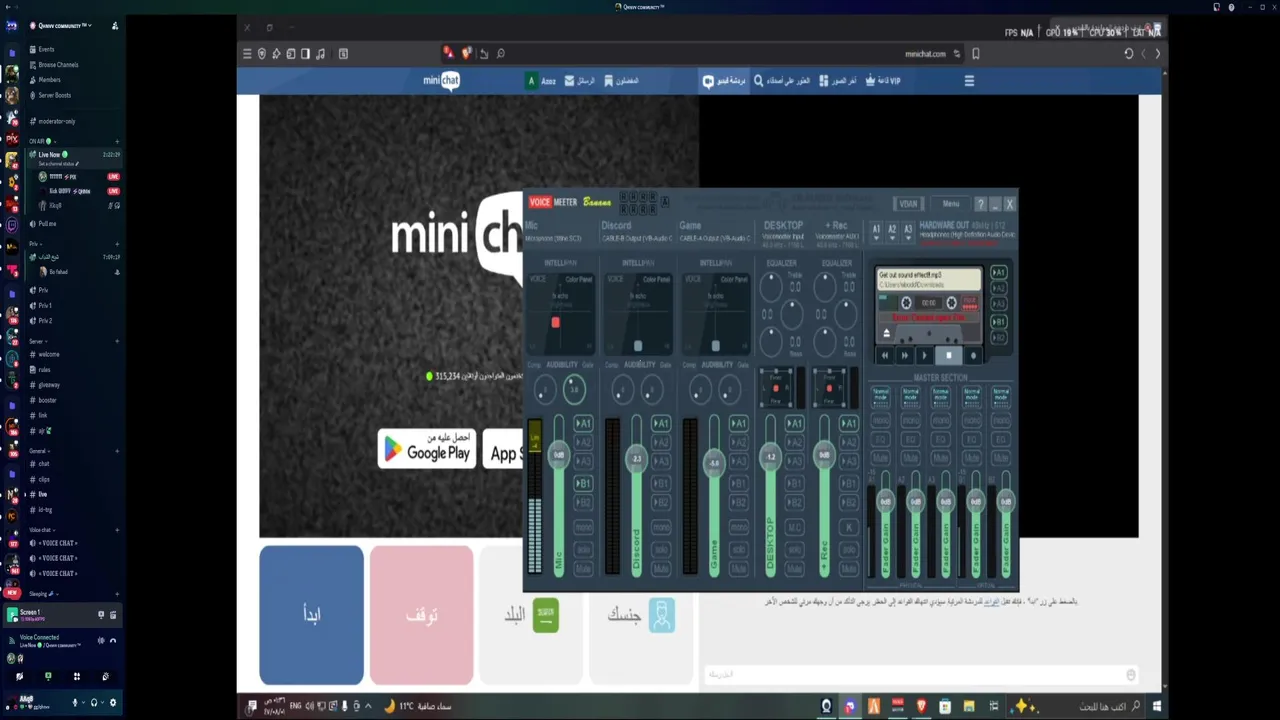
Task: Disconnect from Discord voice call
Action: coord(113,640)
